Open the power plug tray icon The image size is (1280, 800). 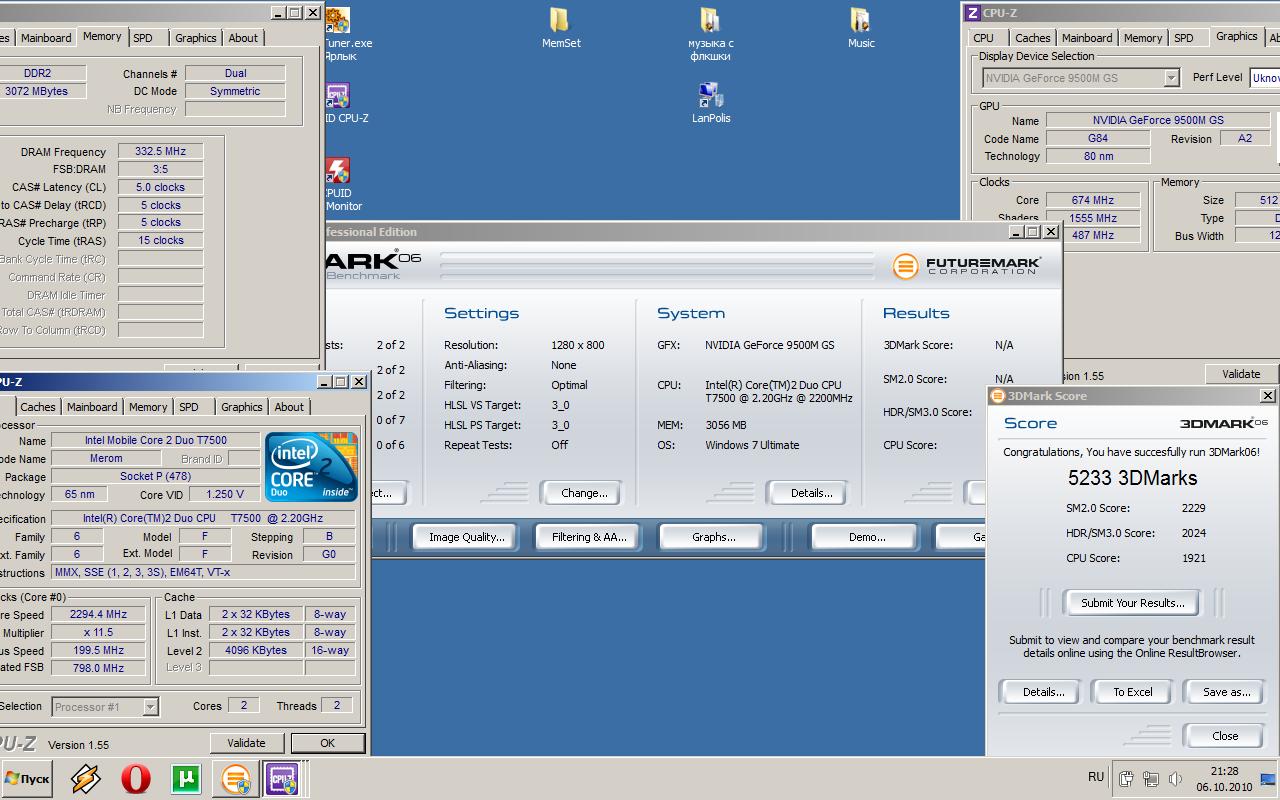click(1126, 779)
